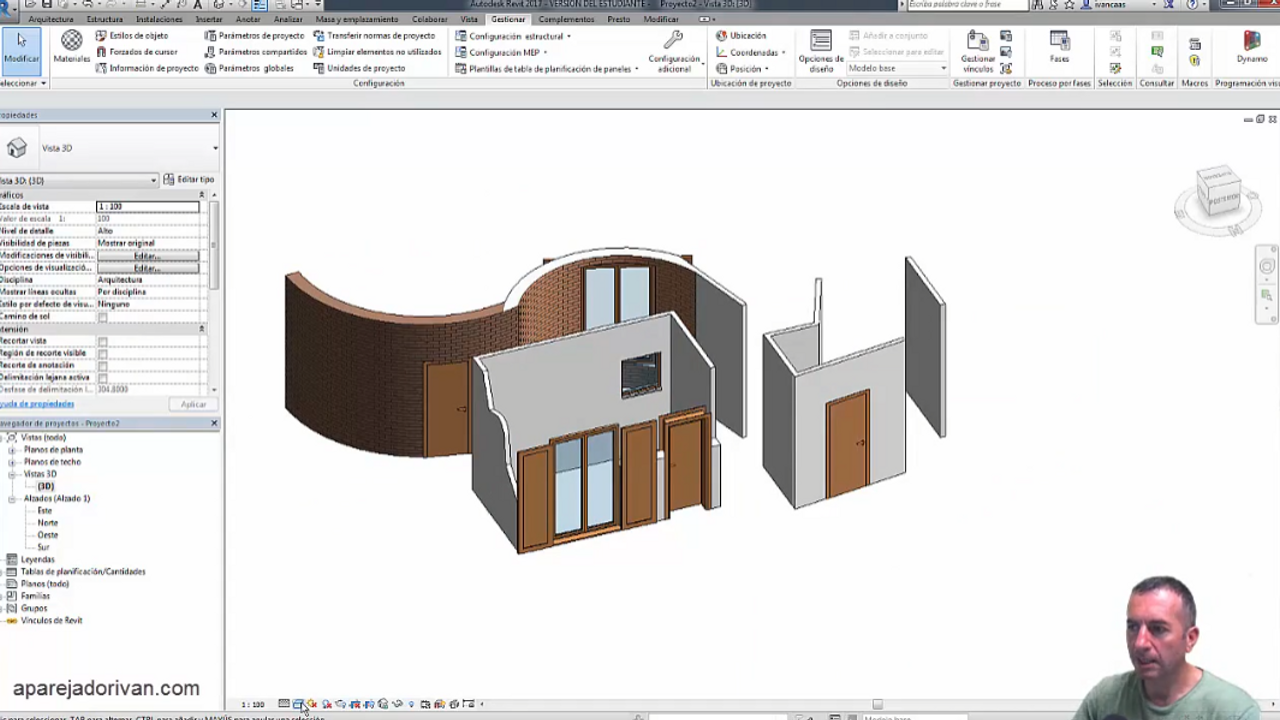Open Configuración adicional wrench tool

point(673,49)
